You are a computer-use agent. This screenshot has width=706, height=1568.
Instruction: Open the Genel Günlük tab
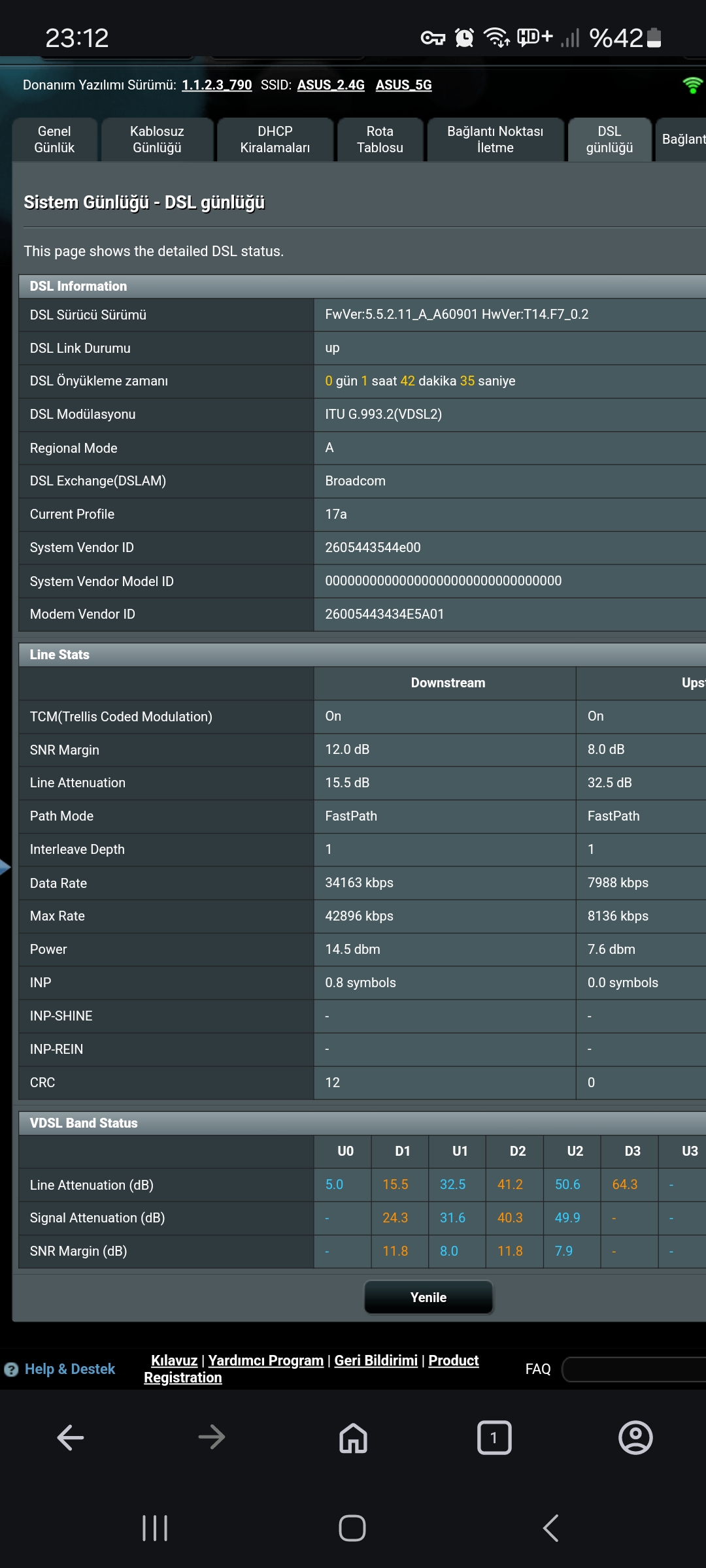click(54, 139)
